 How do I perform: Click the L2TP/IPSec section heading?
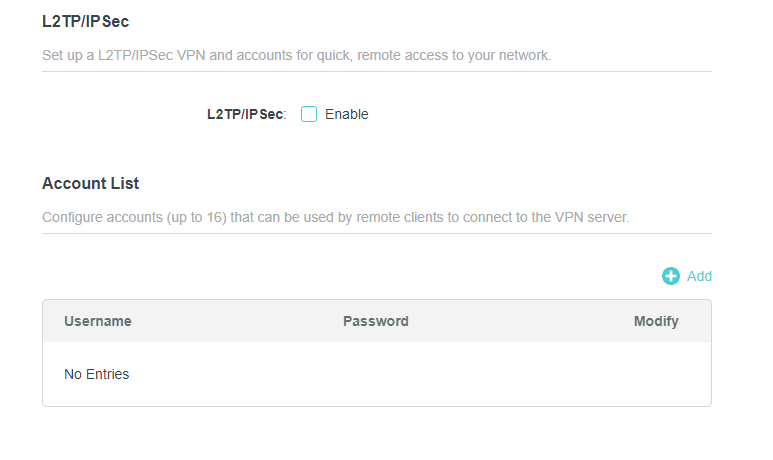[85, 21]
